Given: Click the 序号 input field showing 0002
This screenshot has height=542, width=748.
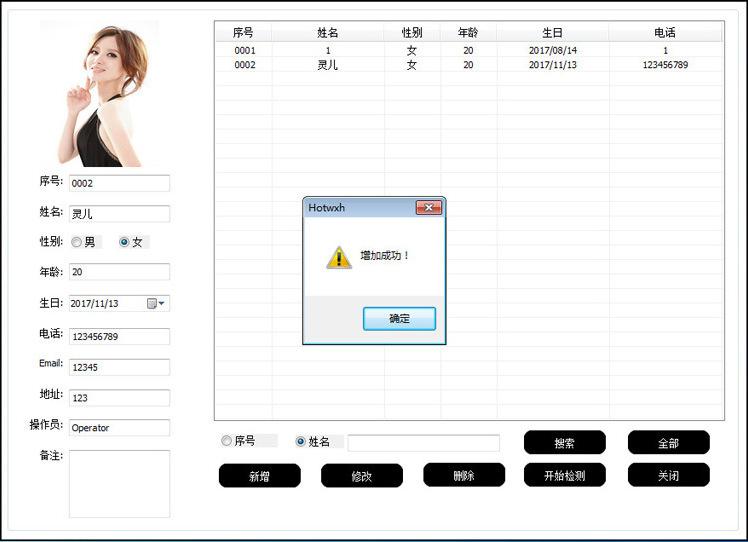Looking at the screenshot, I should (119, 183).
